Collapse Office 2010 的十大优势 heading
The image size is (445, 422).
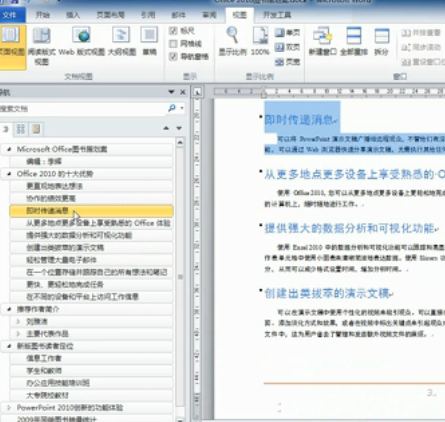(x=9, y=174)
